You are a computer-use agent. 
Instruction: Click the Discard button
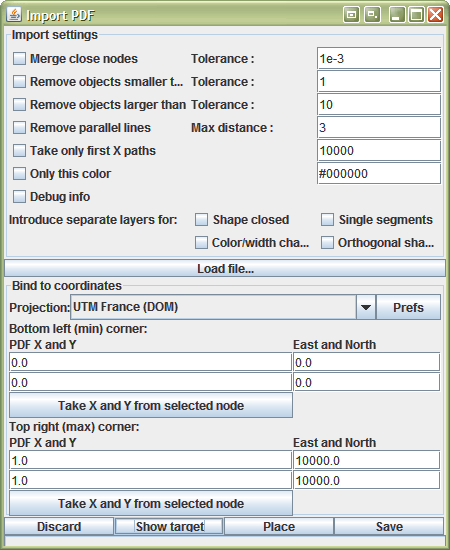59,526
